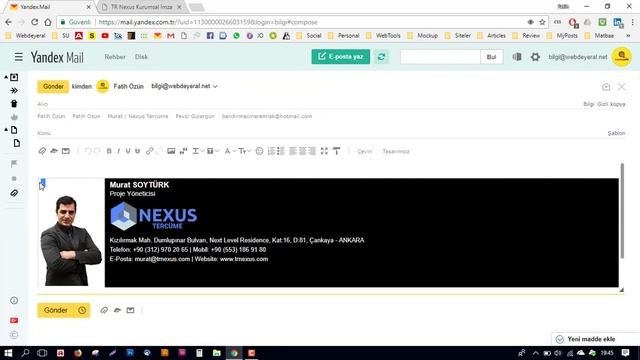The height and width of the screenshot is (360, 640).
Task: Toggle underline formatting
Action: [128, 151]
